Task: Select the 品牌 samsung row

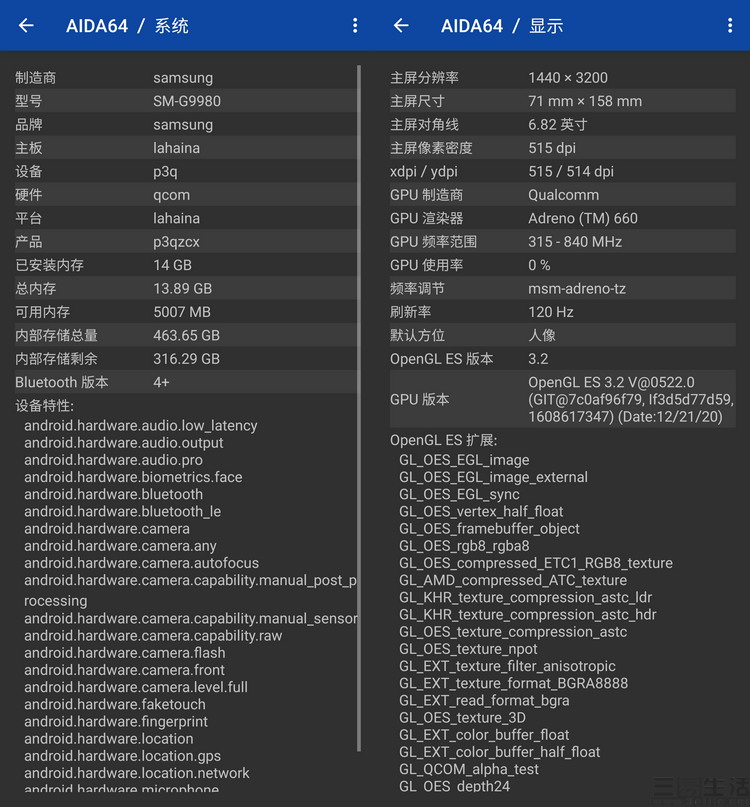Action: click(185, 125)
